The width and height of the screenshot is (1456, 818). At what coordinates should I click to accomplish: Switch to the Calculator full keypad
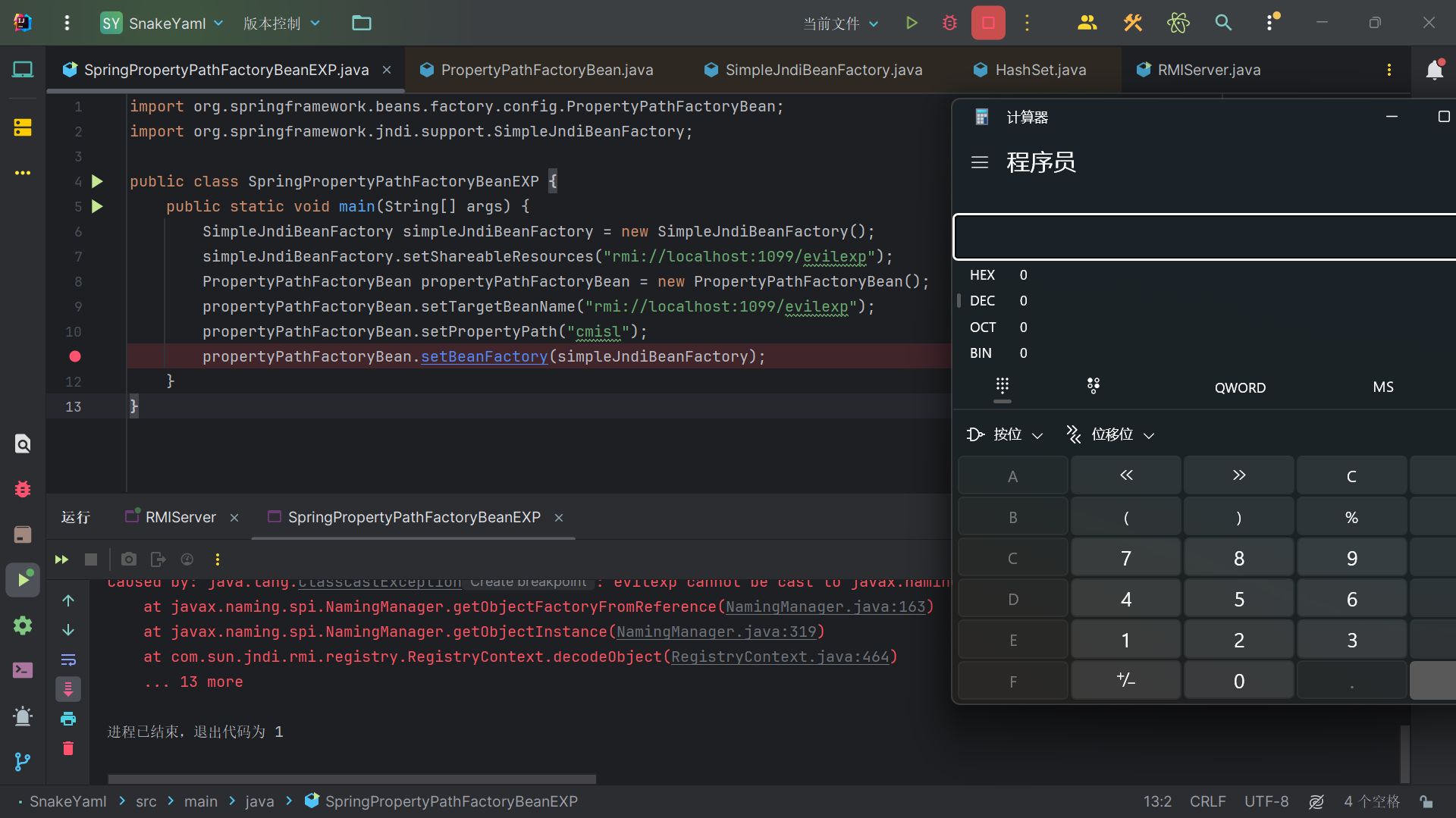(x=1003, y=386)
